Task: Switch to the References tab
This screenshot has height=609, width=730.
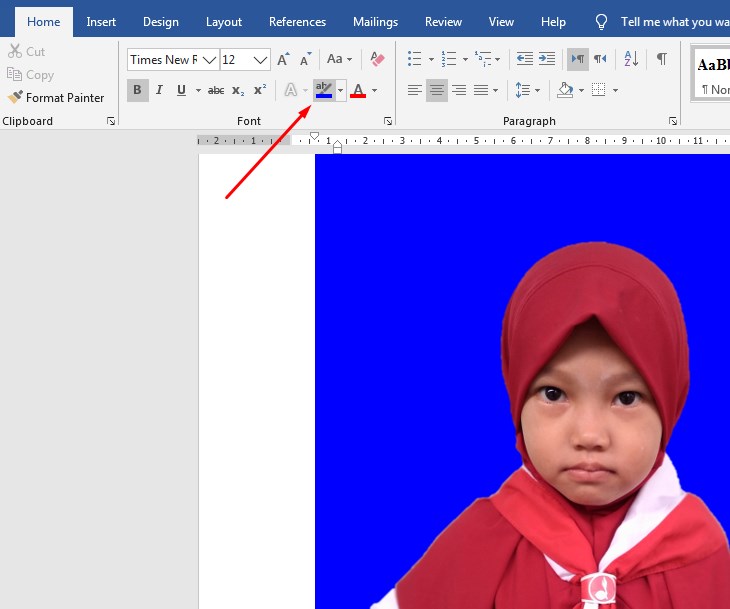Action: [x=297, y=22]
